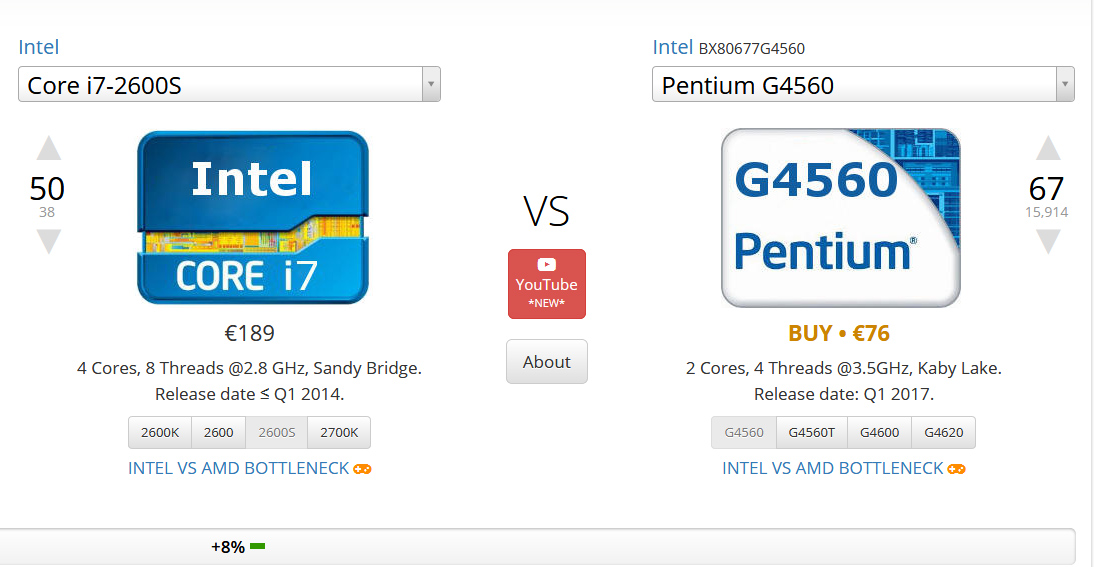Switch right CPU to G4560T

(811, 433)
